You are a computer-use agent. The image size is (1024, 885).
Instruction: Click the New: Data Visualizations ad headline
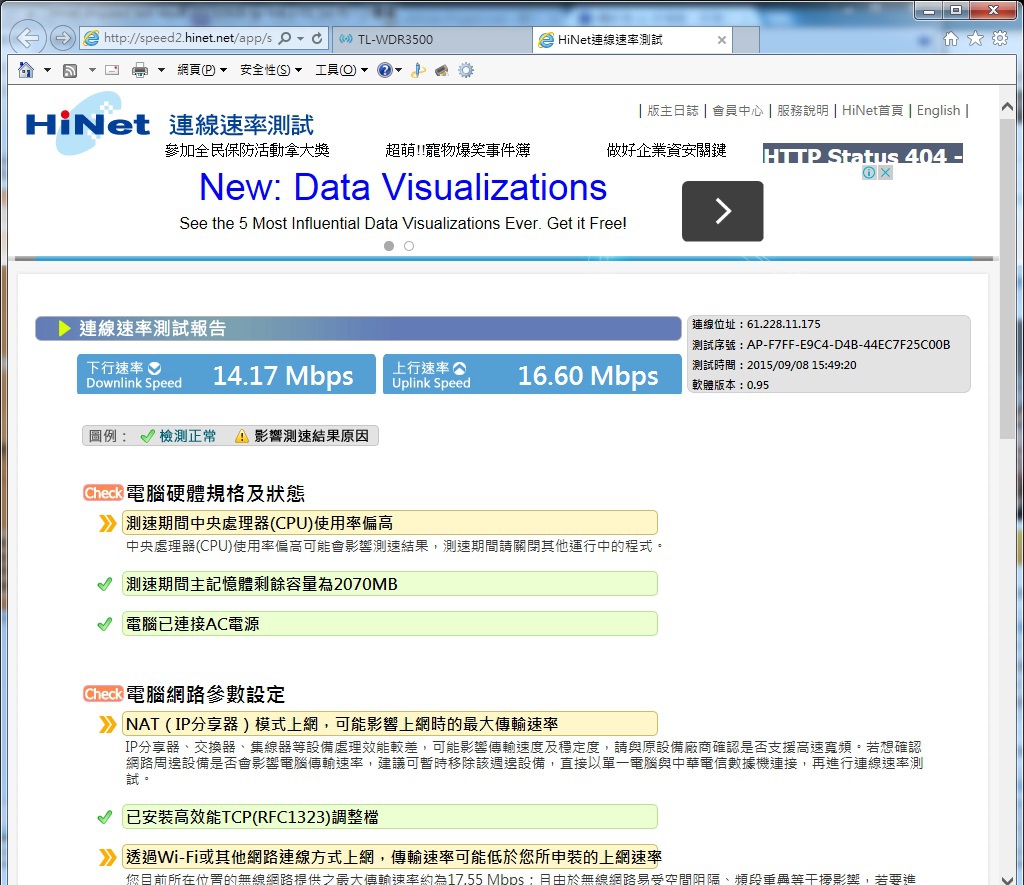(403, 187)
